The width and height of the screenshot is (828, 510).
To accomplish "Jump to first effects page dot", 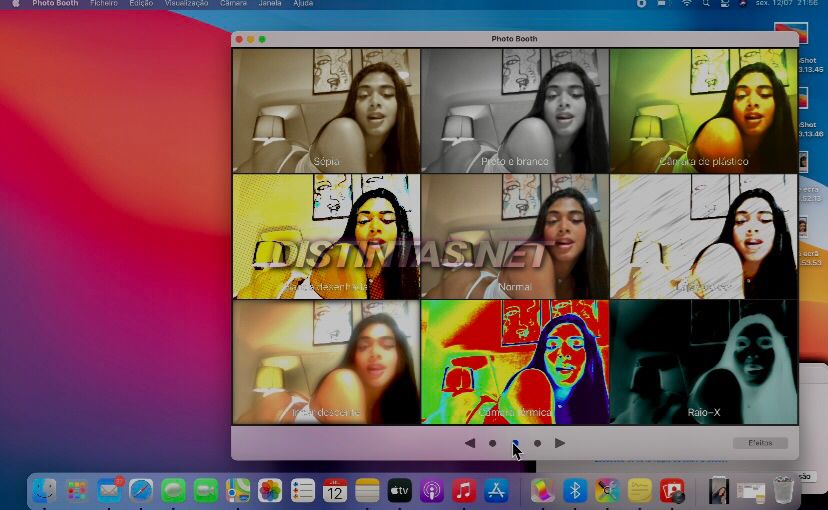I will pyautogui.click(x=493, y=443).
